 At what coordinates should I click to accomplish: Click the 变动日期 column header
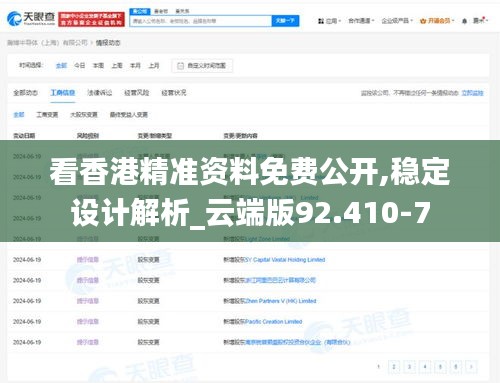coord(24,136)
